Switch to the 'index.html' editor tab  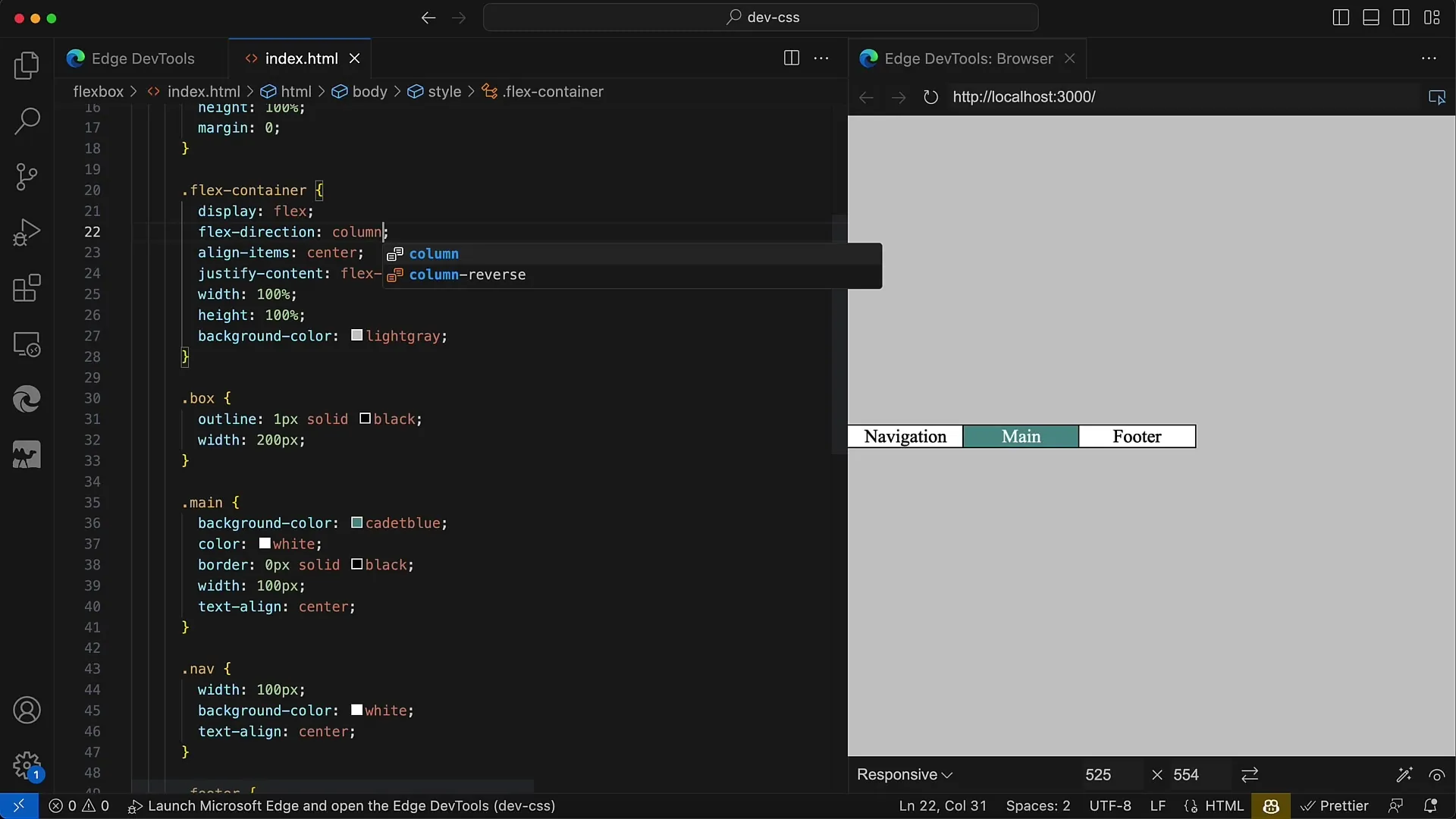pos(301,58)
